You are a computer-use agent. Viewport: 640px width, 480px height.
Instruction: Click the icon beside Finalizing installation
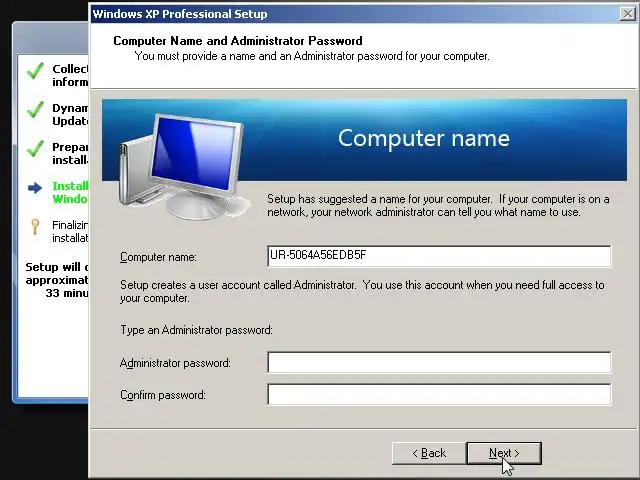35,227
